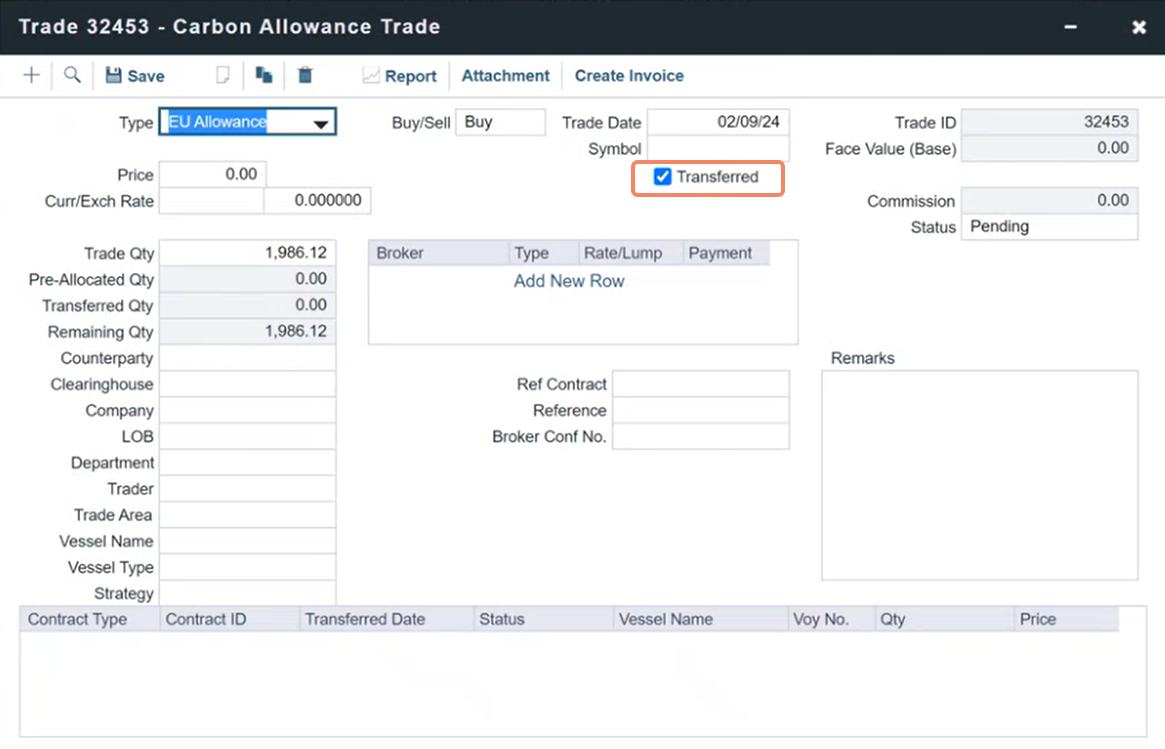Click the Transferred Date column header
Image resolution: width=1165 pixels, height=749 pixels.
click(x=365, y=619)
